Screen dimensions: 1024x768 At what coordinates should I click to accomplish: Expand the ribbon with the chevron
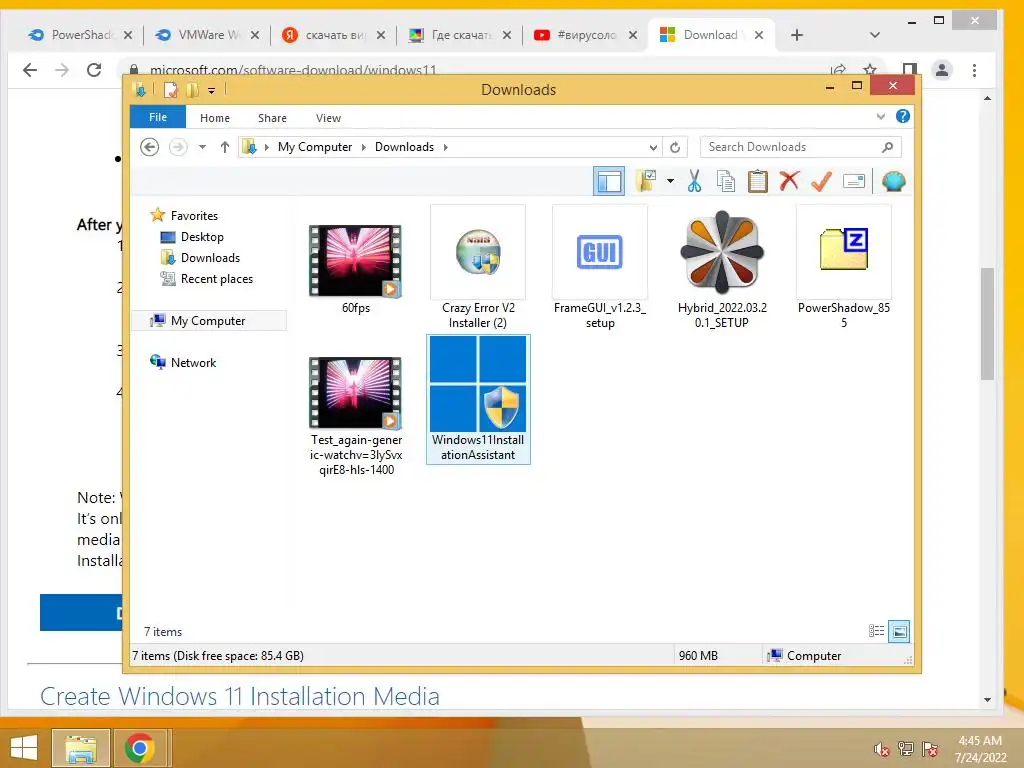coord(880,117)
